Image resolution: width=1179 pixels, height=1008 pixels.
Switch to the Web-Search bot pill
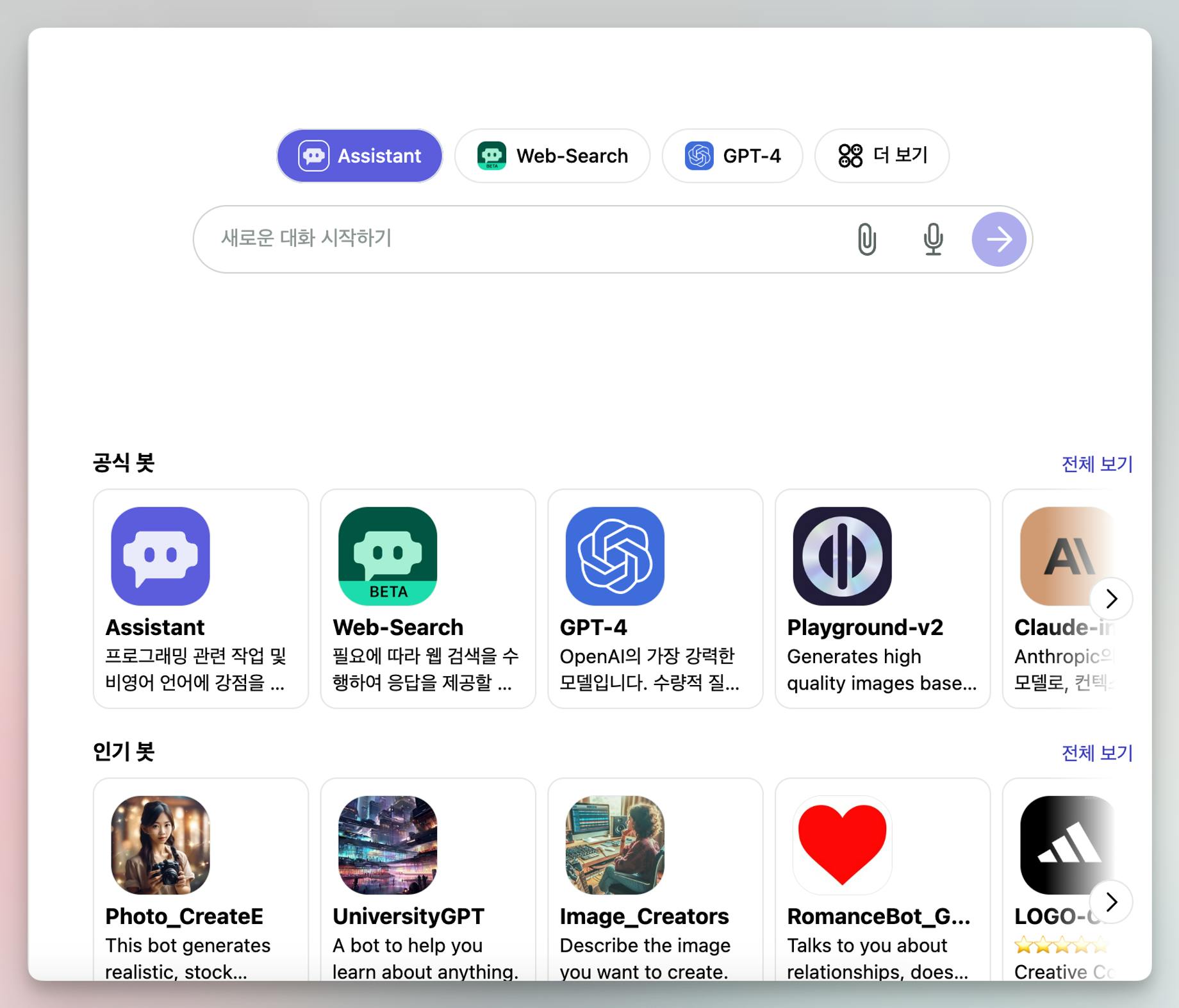pos(552,156)
